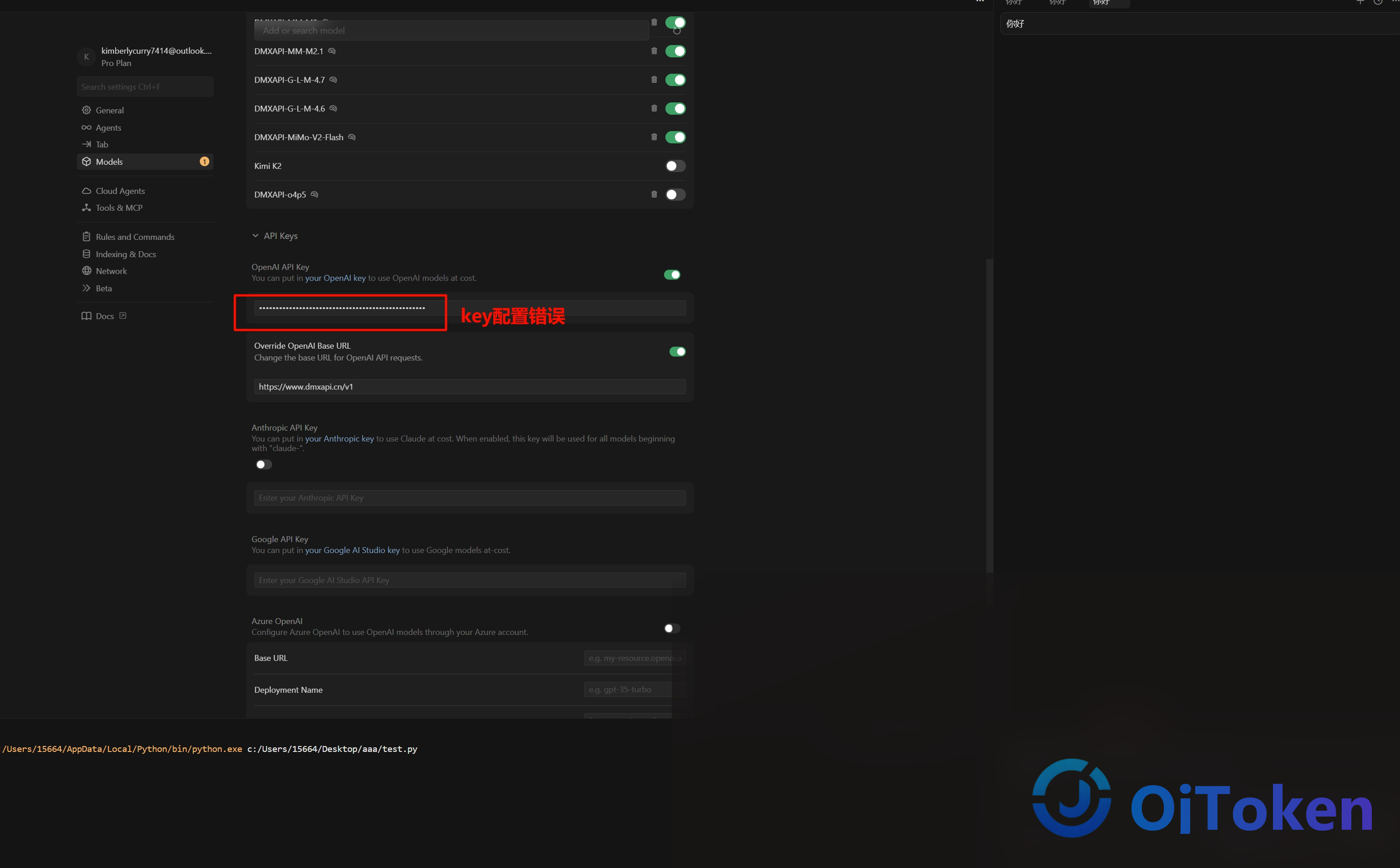Open Network settings section
Image resolution: width=1400 pixels, height=868 pixels.
145,271
